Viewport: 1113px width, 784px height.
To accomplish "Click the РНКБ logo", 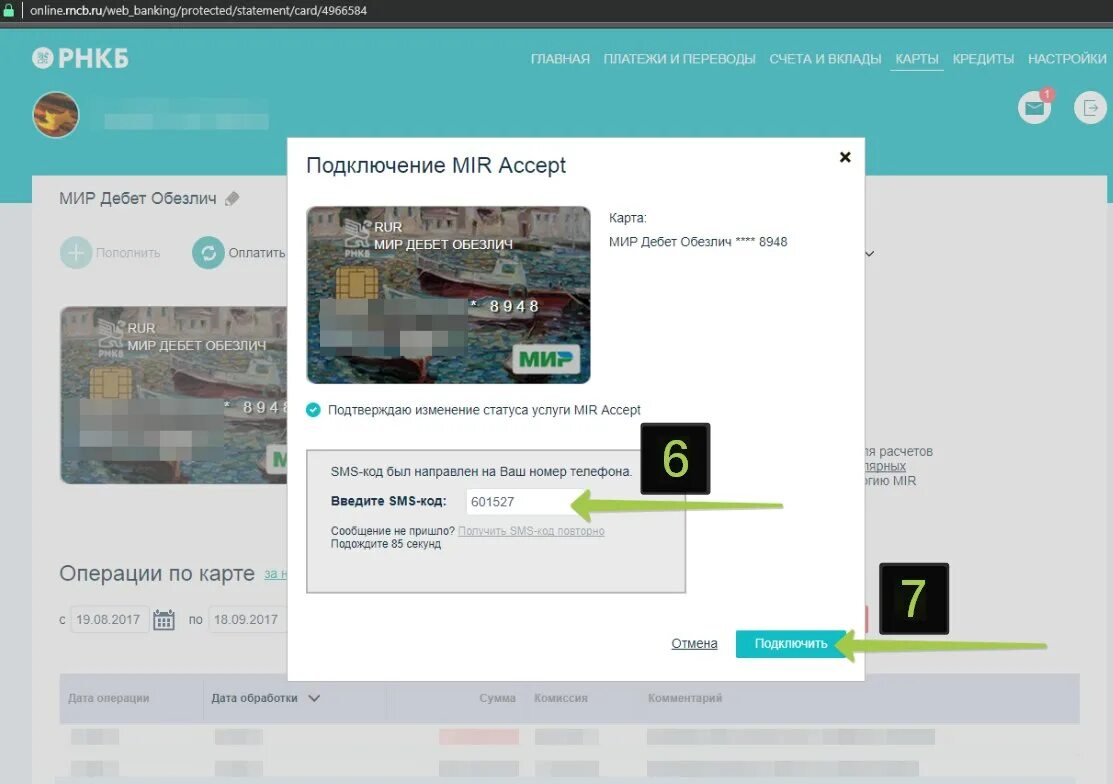I will tap(80, 58).
